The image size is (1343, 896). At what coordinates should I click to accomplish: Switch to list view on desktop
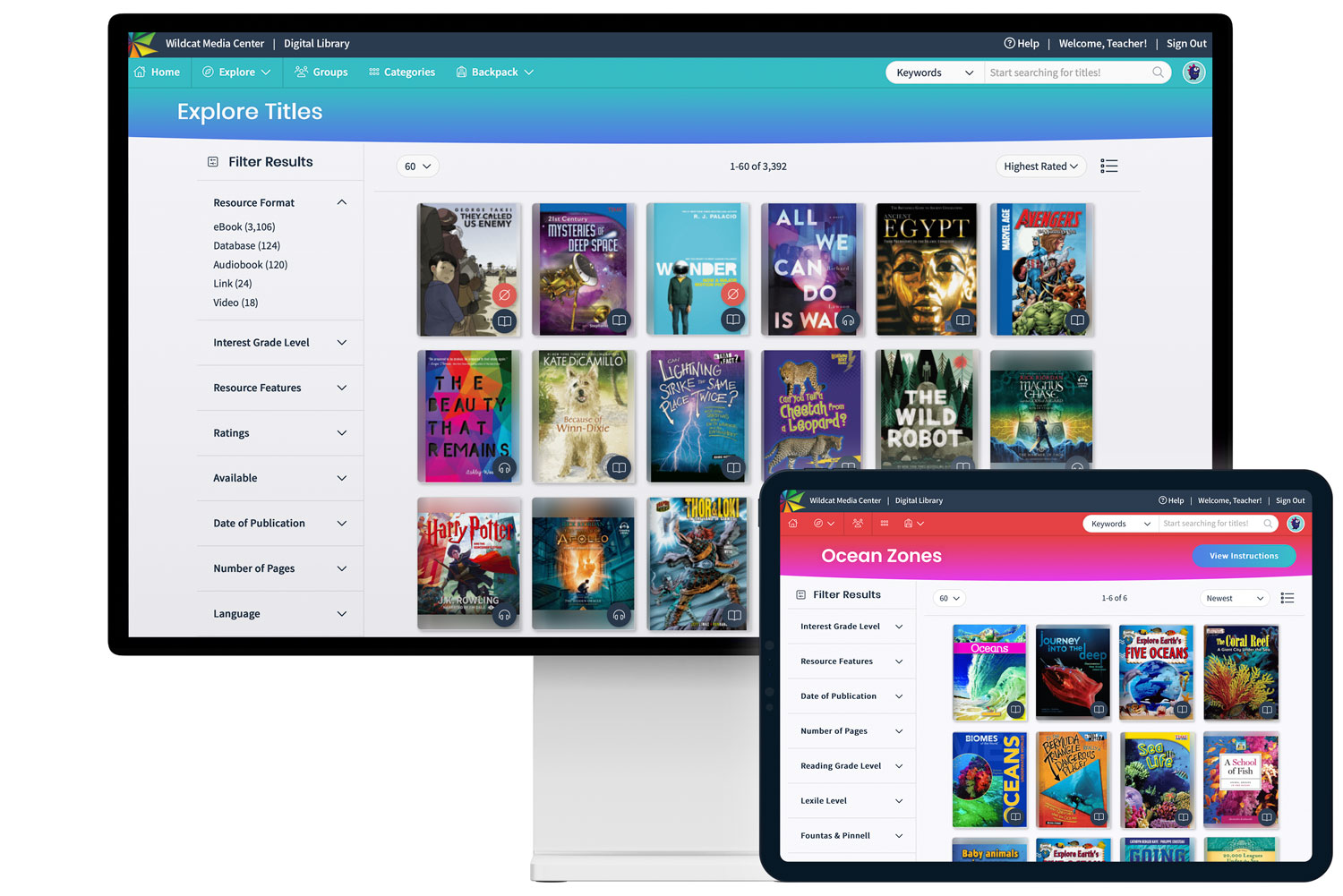tap(1108, 166)
